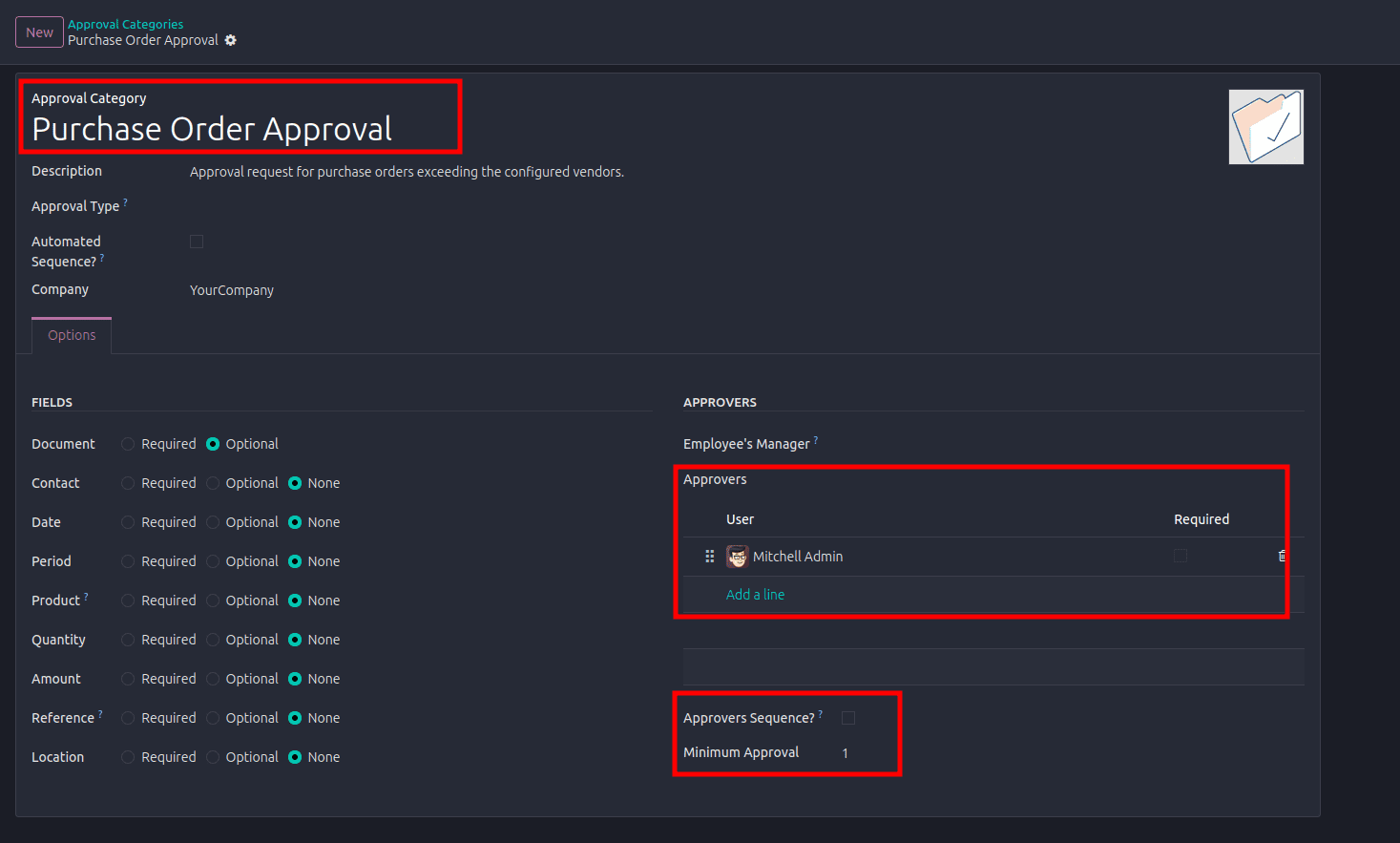Set Quantity field to Required
1400x843 pixels.
(128, 640)
